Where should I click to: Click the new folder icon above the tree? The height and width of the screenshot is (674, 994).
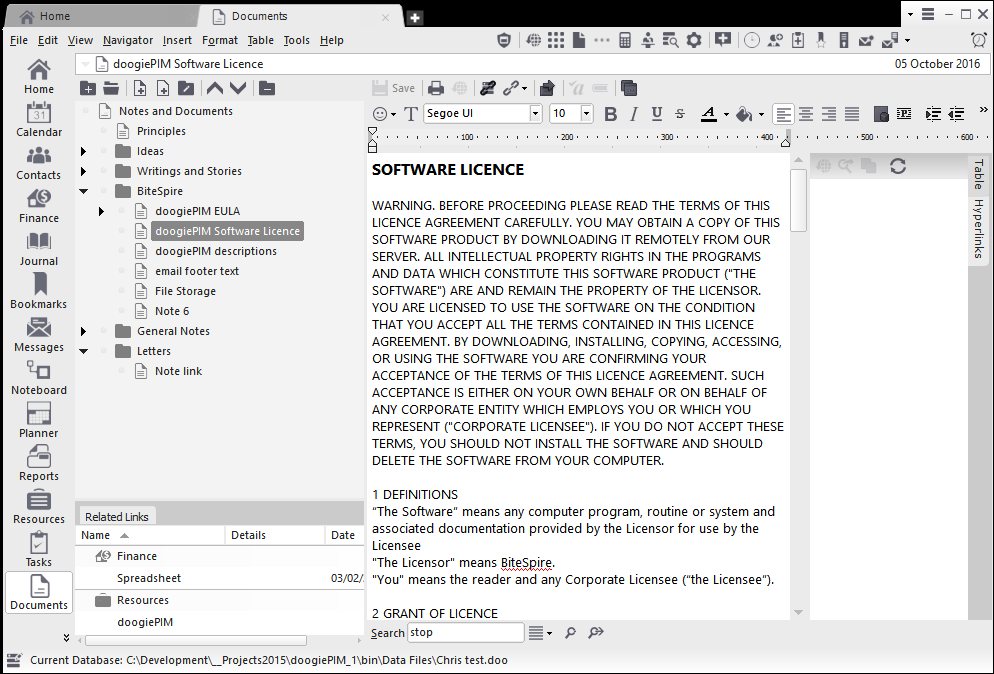[87, 88]
